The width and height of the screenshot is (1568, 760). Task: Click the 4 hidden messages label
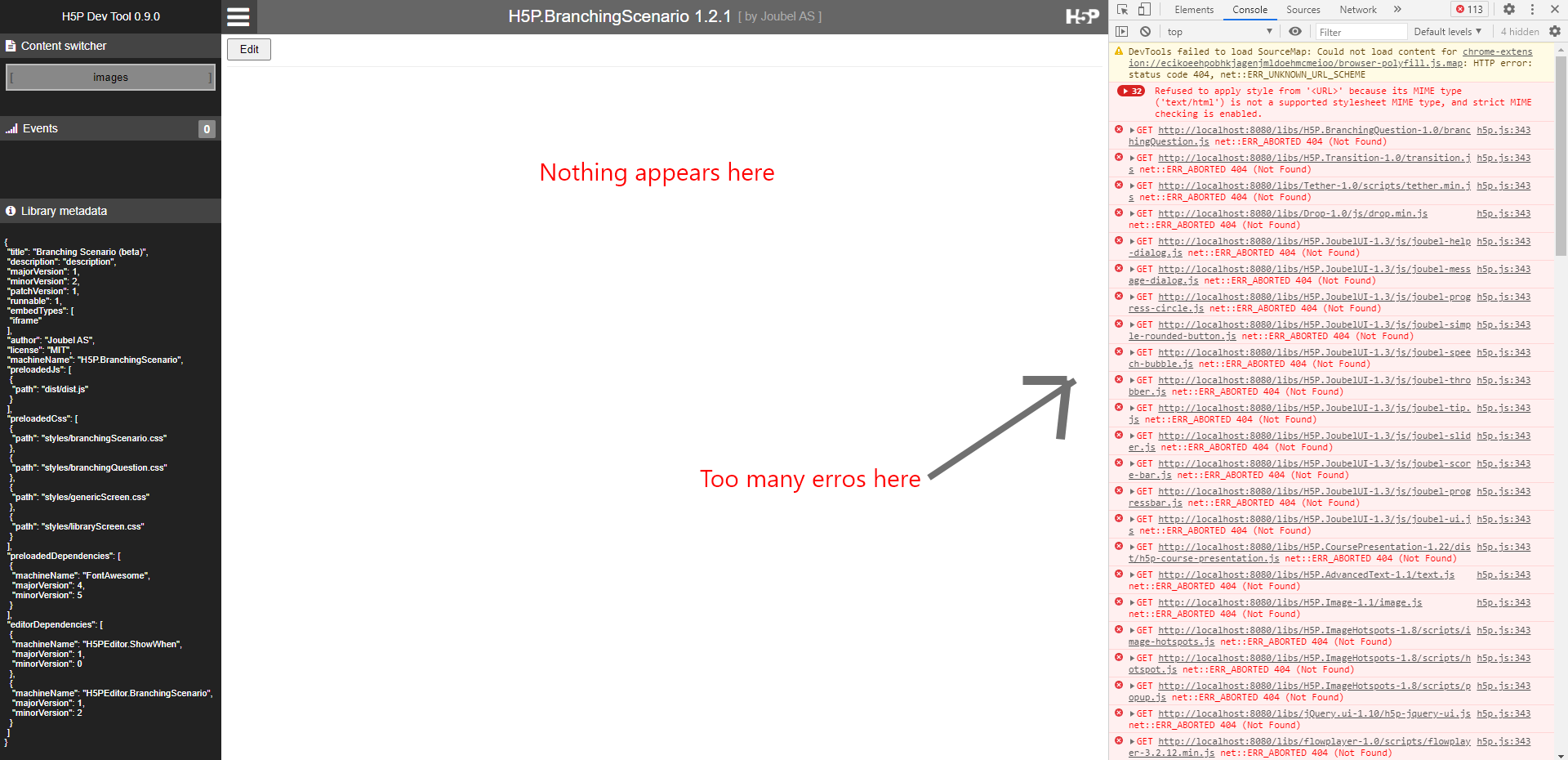pyautogui.click(x=1519, y=32)
